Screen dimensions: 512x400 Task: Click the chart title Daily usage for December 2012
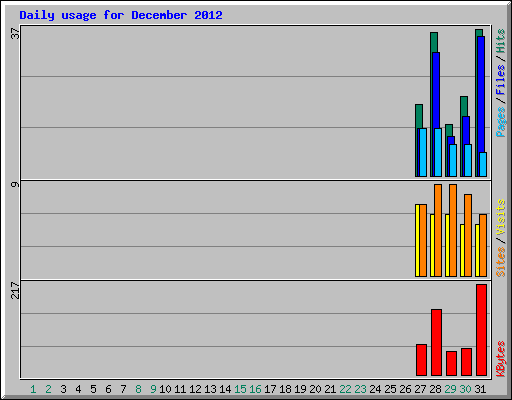coord(121,15)
